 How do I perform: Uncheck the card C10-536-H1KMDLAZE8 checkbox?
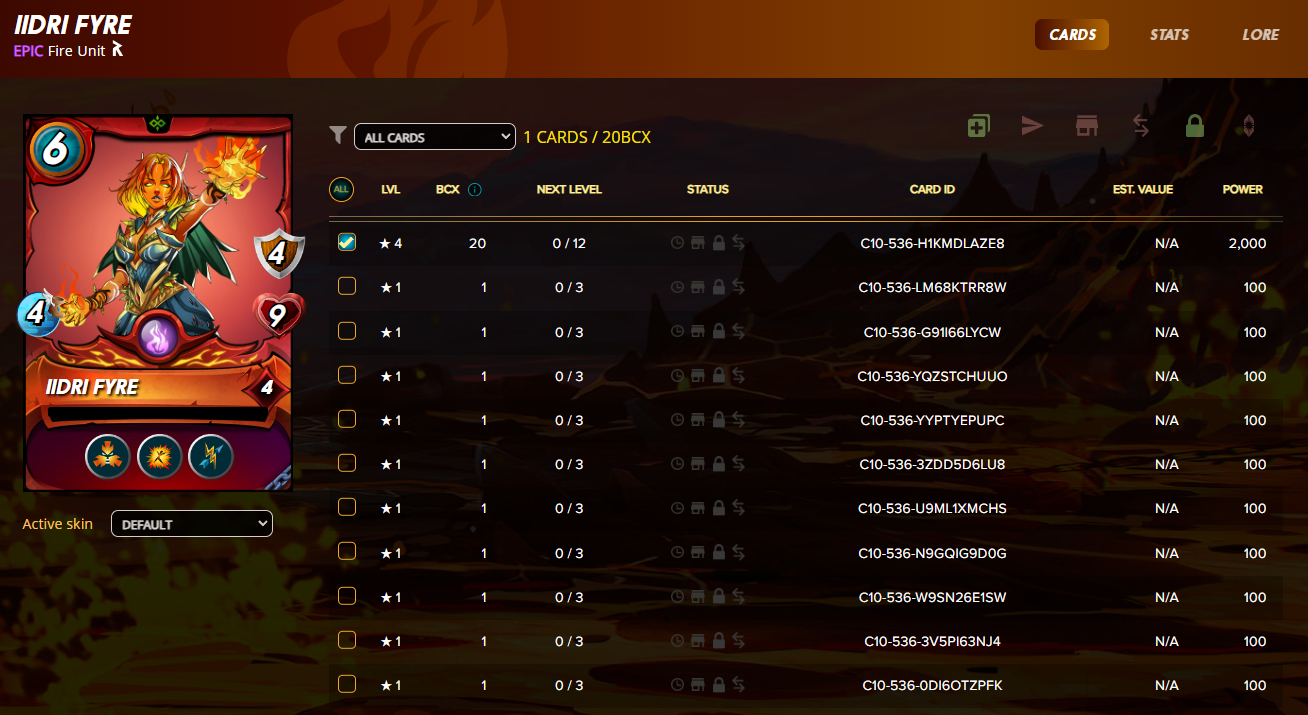pos(347,242)
